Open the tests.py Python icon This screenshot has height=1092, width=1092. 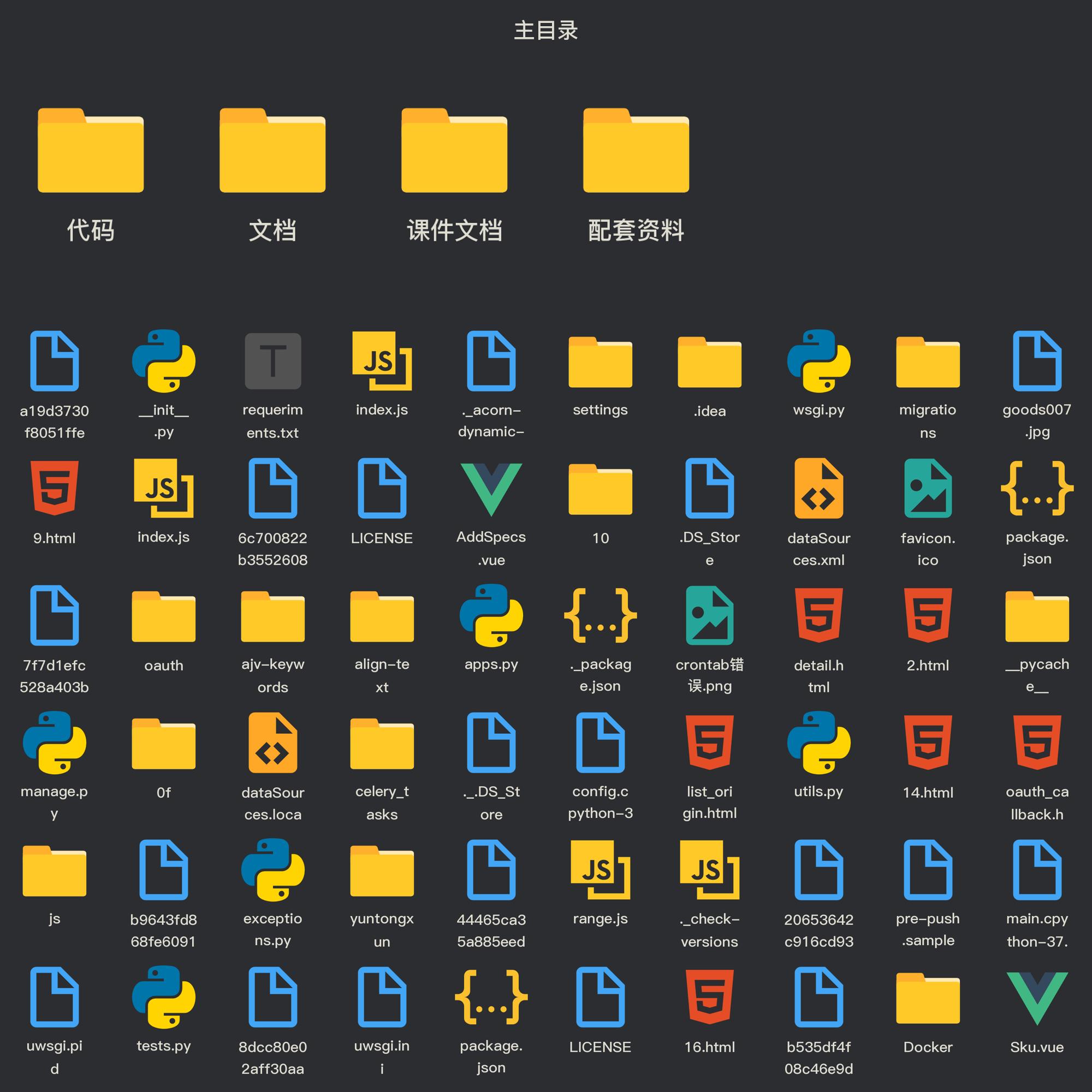coord(164,997)
